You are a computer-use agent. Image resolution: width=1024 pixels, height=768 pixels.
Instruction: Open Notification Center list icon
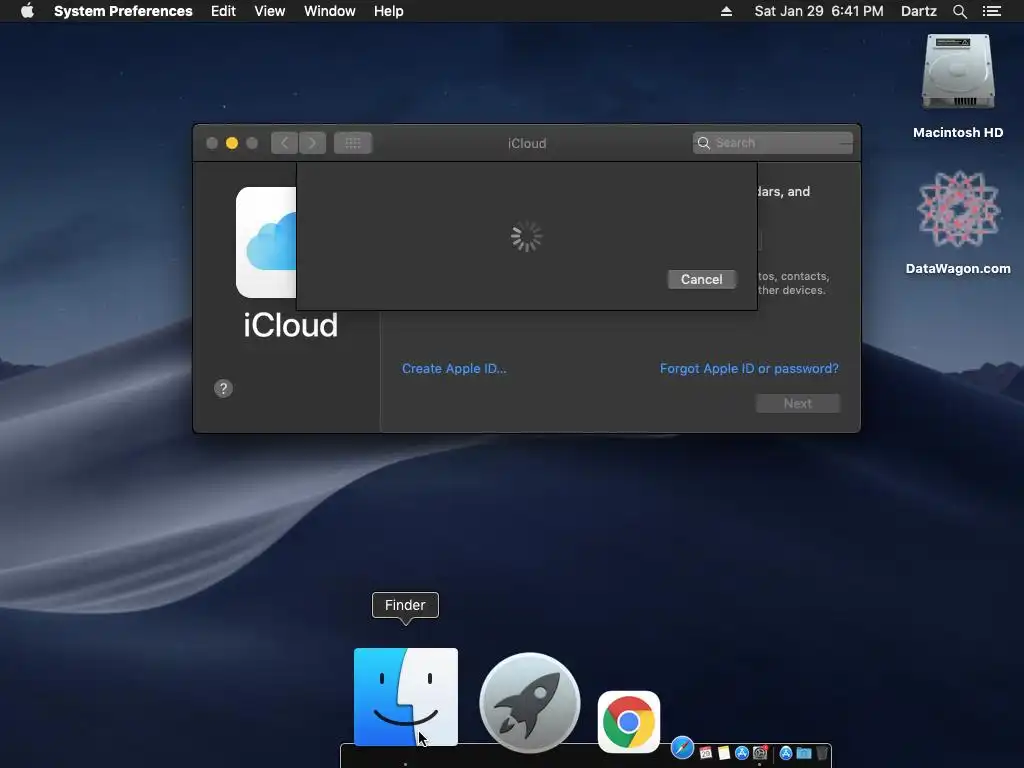coord(991,11)
